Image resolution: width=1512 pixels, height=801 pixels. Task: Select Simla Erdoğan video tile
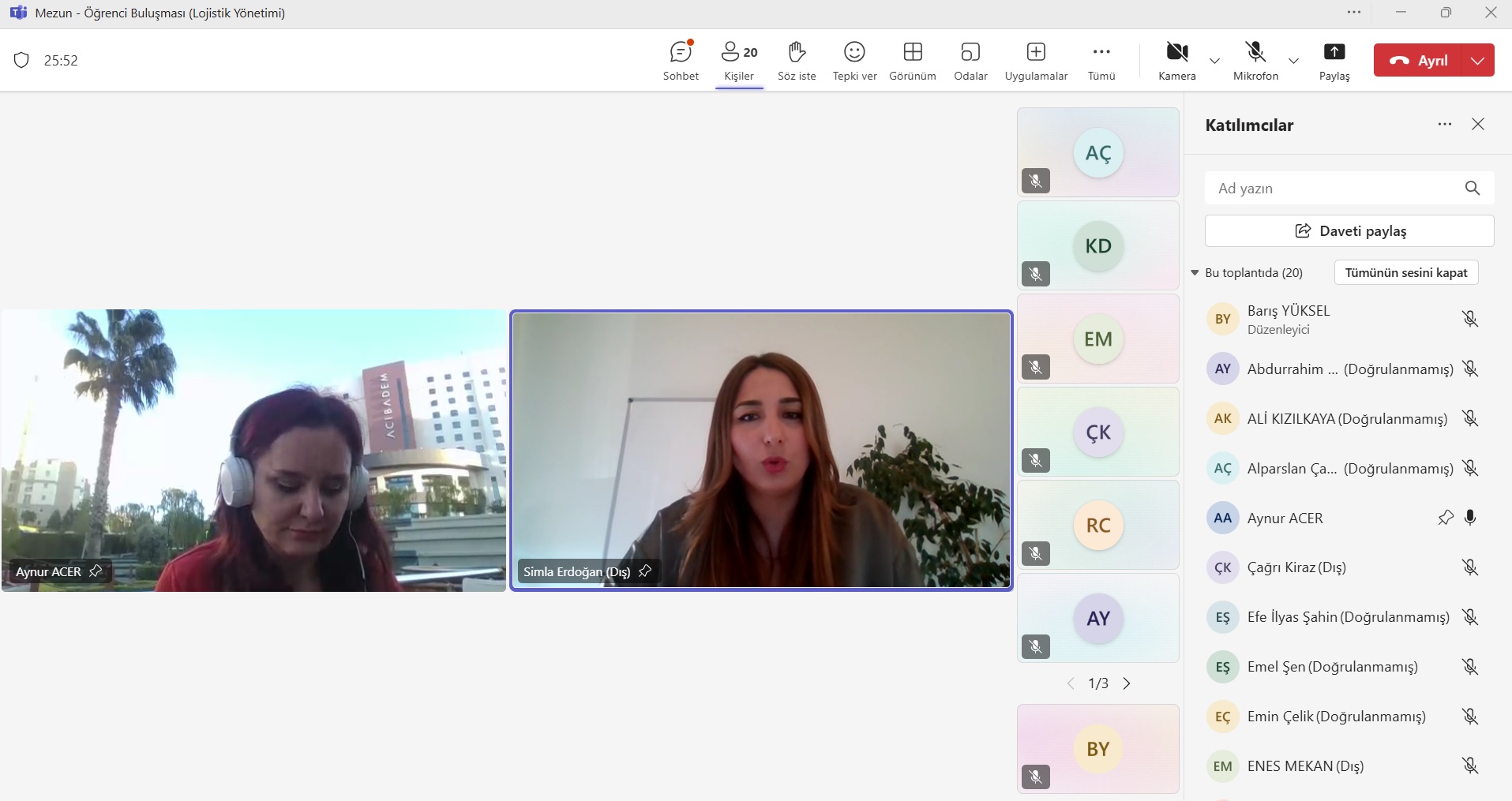761,450
